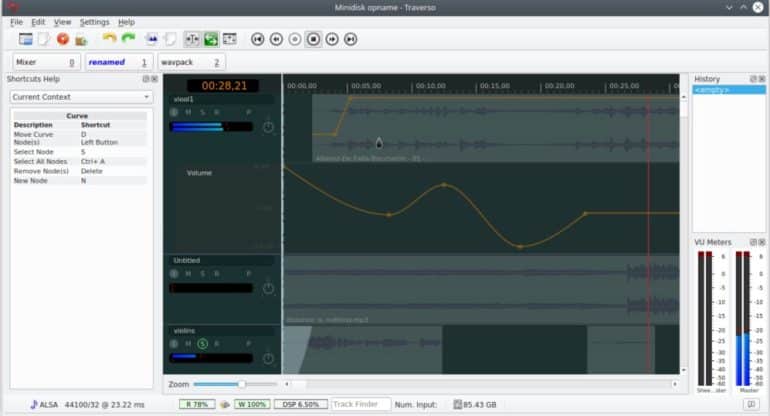Open the Current Context dropdown

tap(80, 97)
